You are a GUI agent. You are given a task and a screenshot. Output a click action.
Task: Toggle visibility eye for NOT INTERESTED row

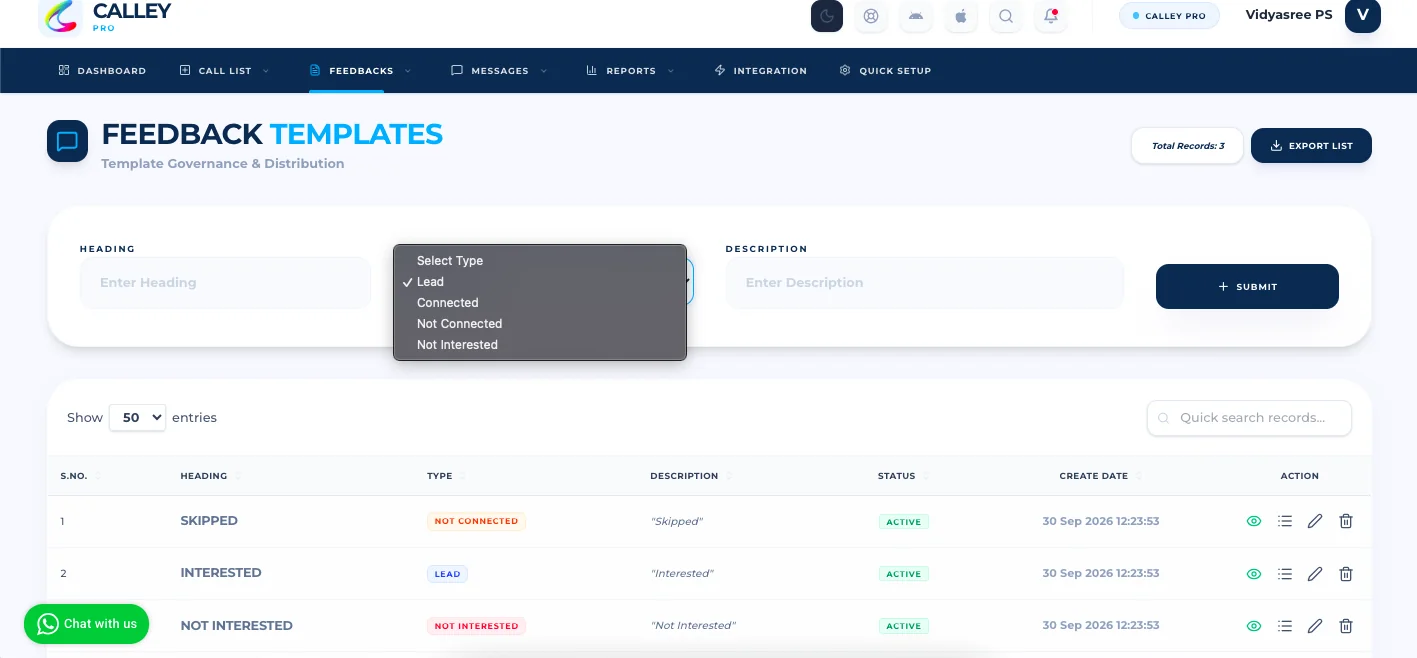1254,626
